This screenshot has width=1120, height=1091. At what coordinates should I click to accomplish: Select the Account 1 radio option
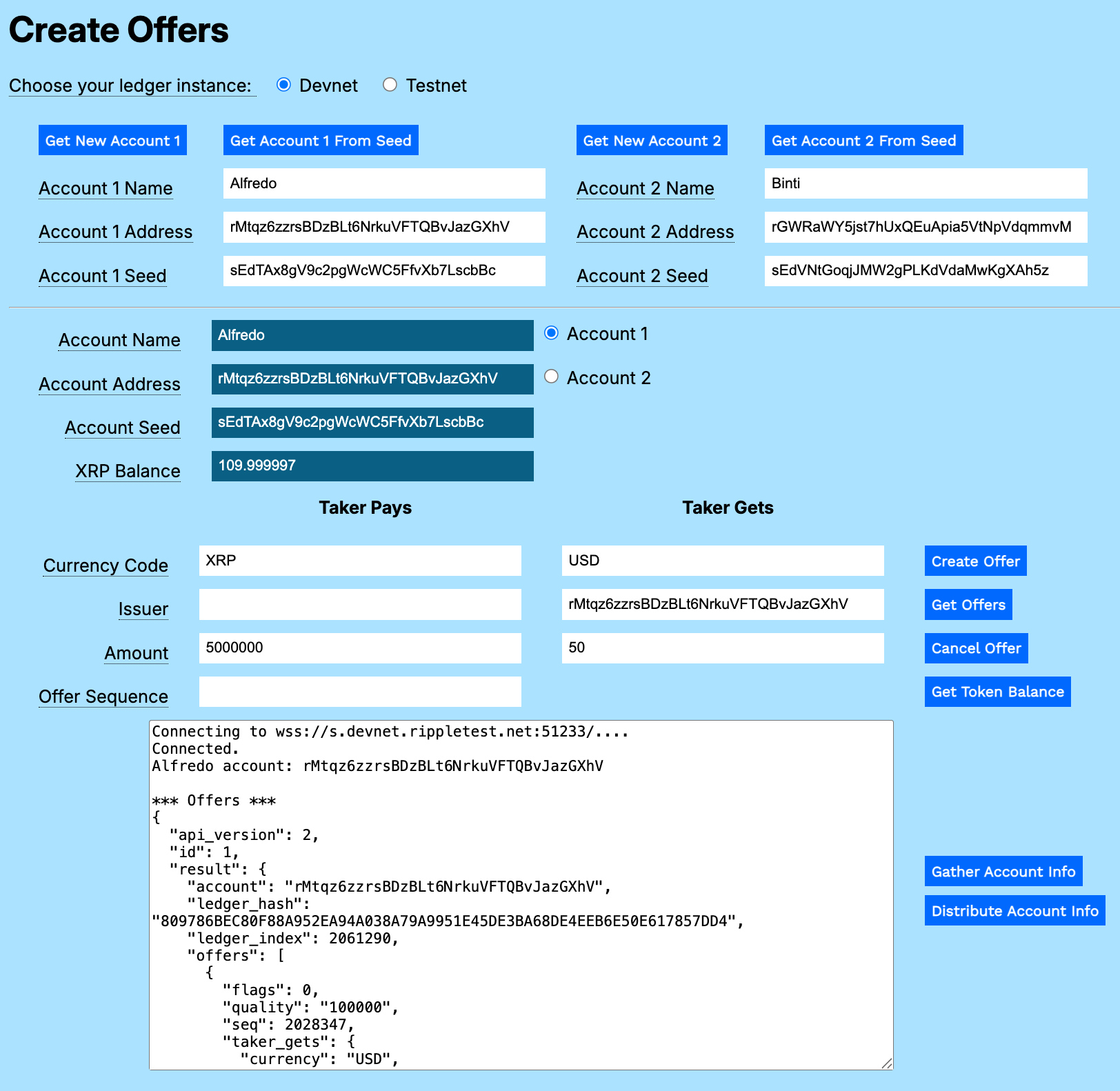pos(551,333)
